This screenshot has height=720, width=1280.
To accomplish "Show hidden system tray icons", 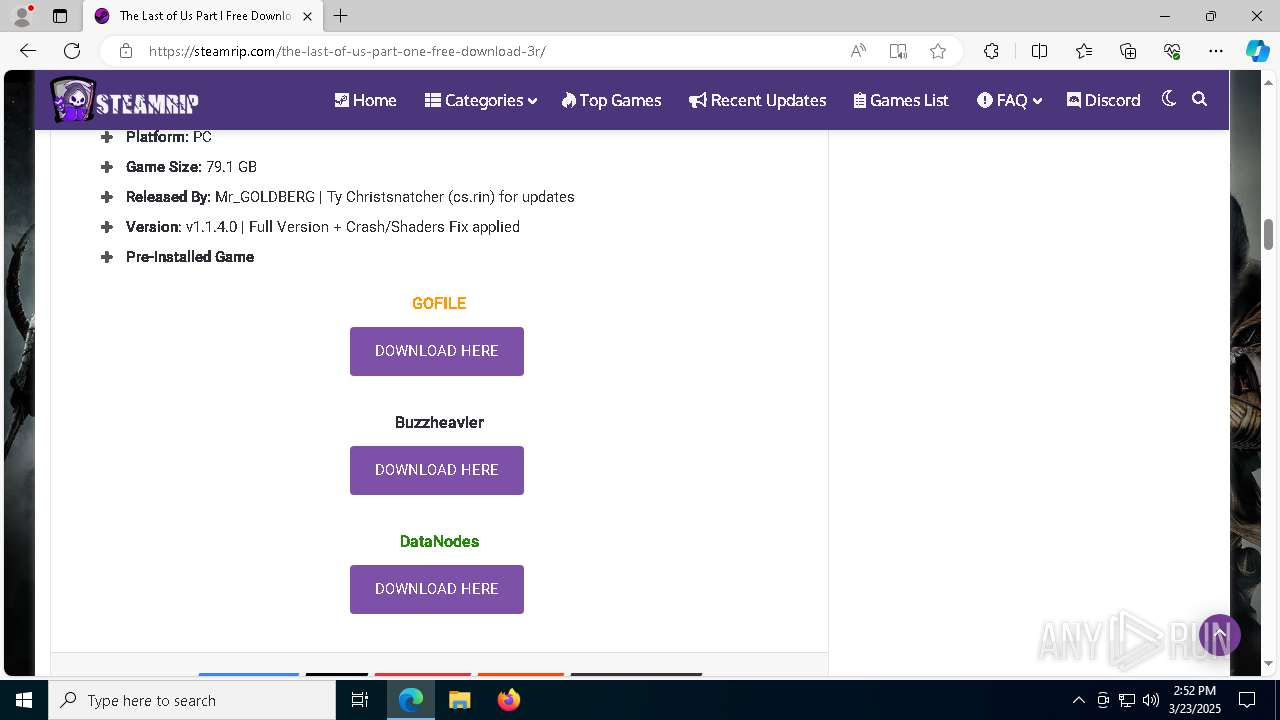I will [1078, 700].
